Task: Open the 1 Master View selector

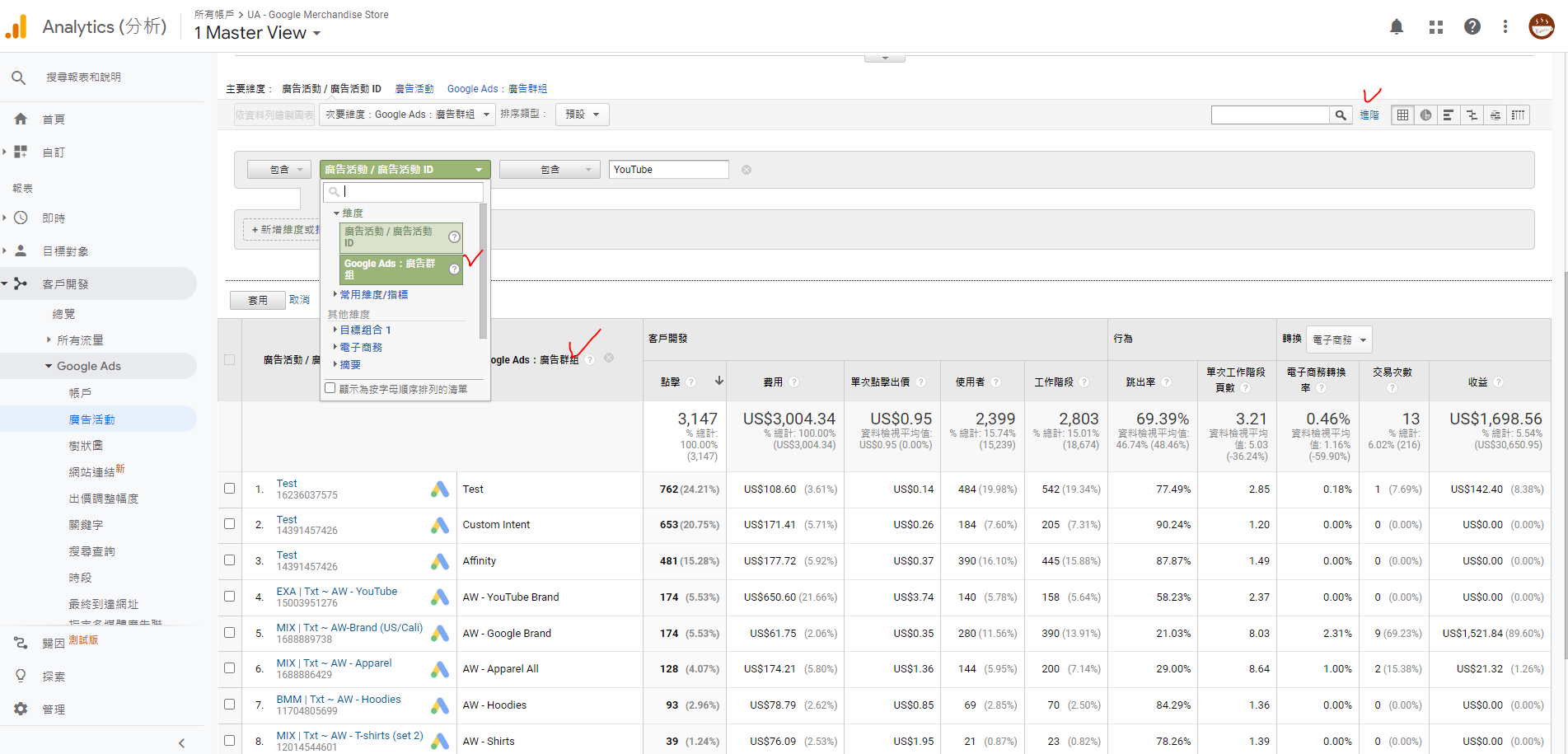Action: click(257, 33)
